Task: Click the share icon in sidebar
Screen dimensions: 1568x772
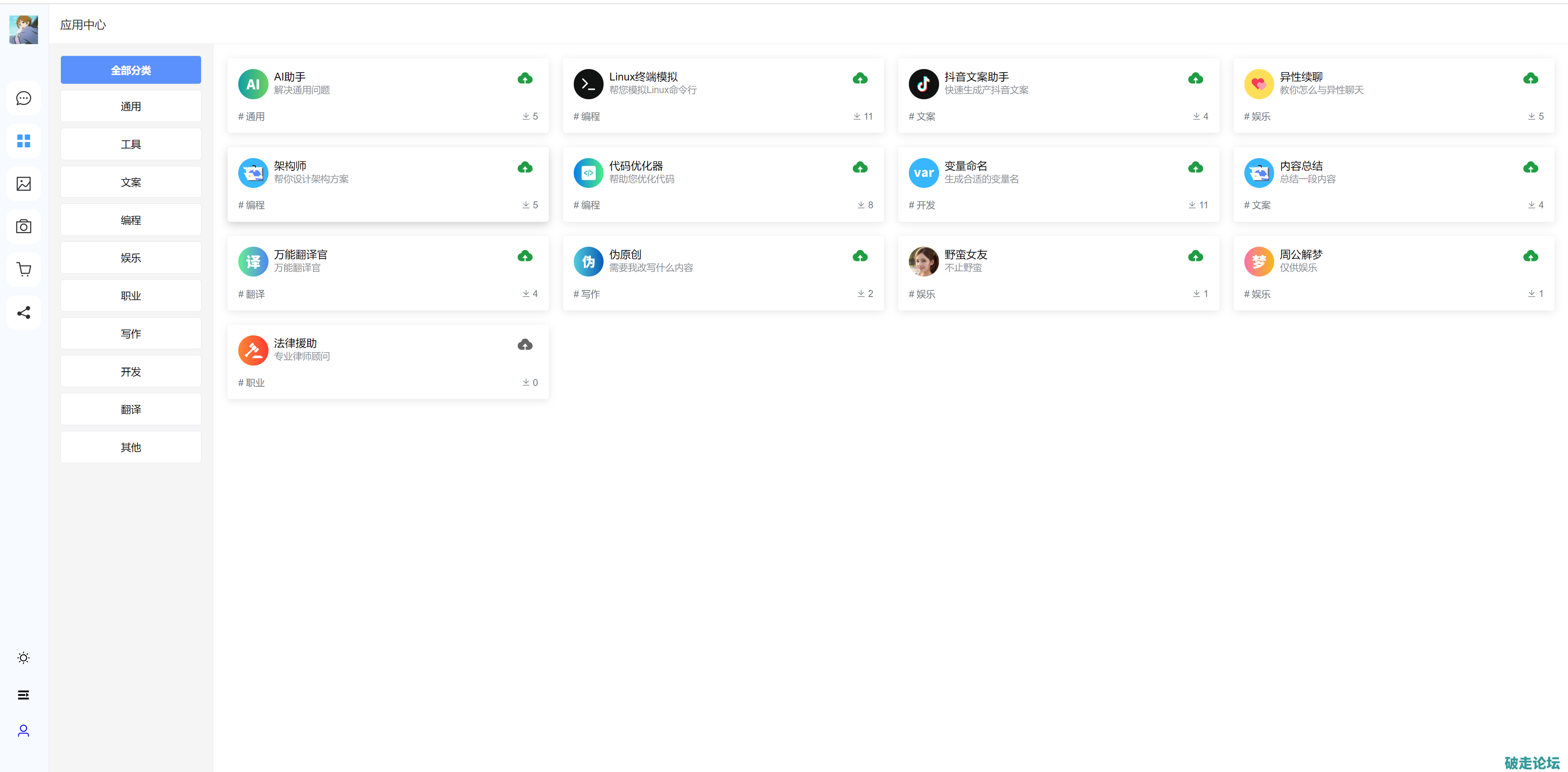Action: pyautogui.click(x=23, y=313)
